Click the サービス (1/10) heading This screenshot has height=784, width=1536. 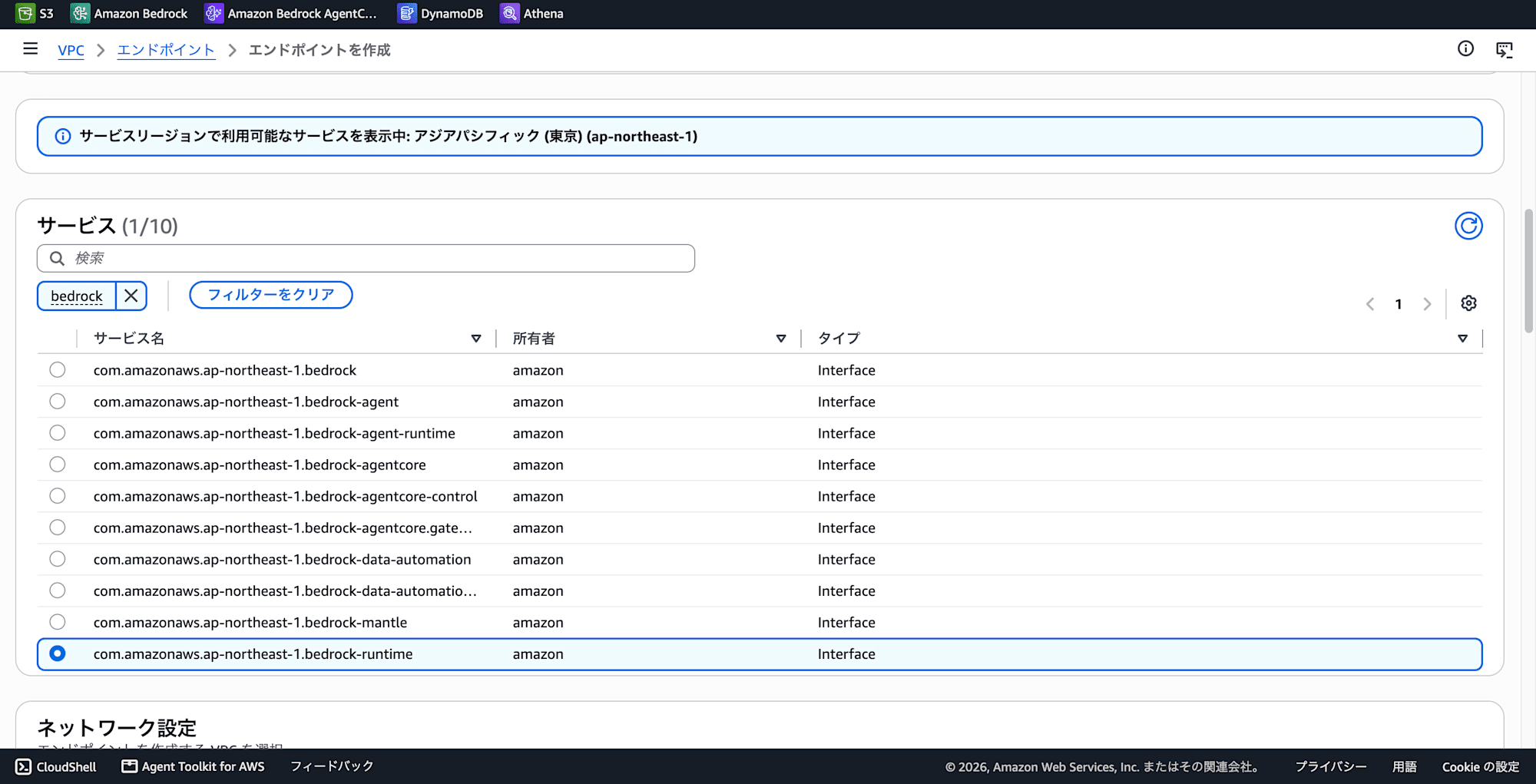tap(108, 226)
